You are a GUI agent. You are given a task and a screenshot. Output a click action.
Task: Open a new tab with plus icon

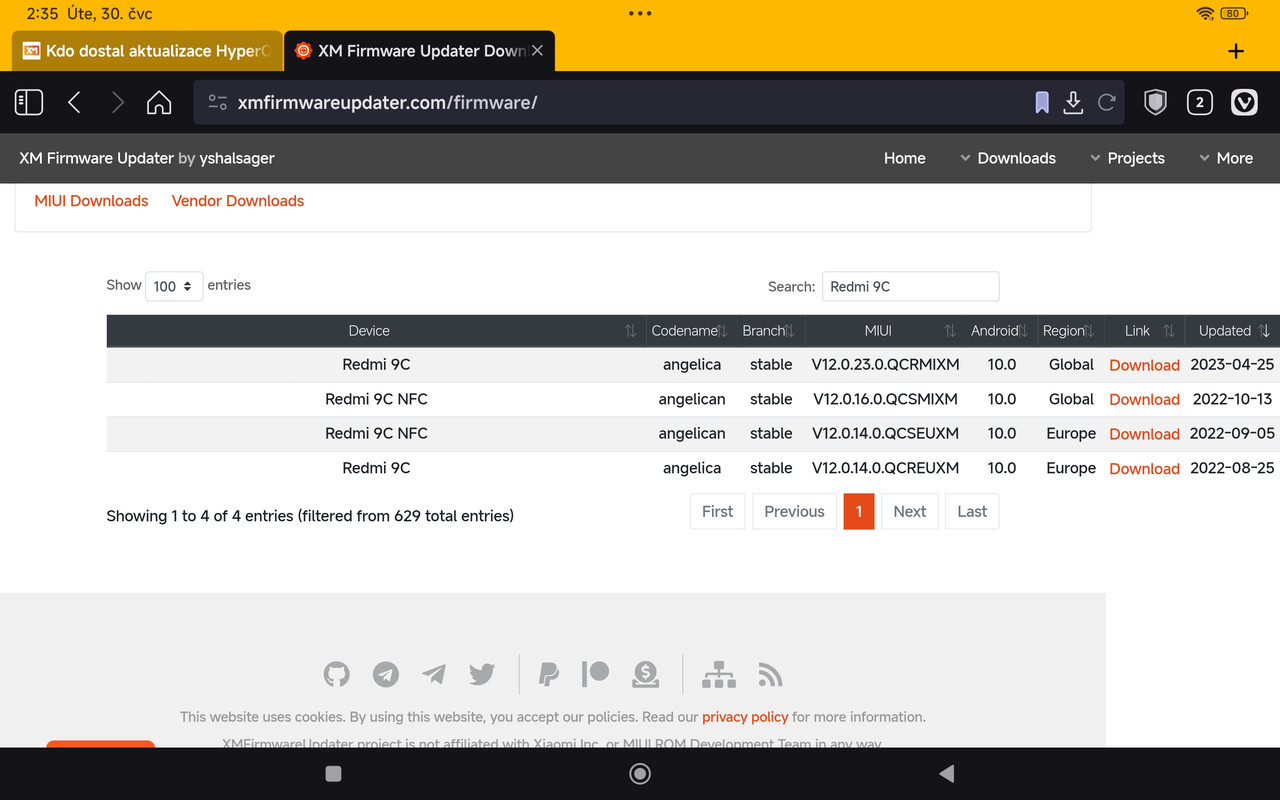pyautogui.click(x=1236, y=51)
